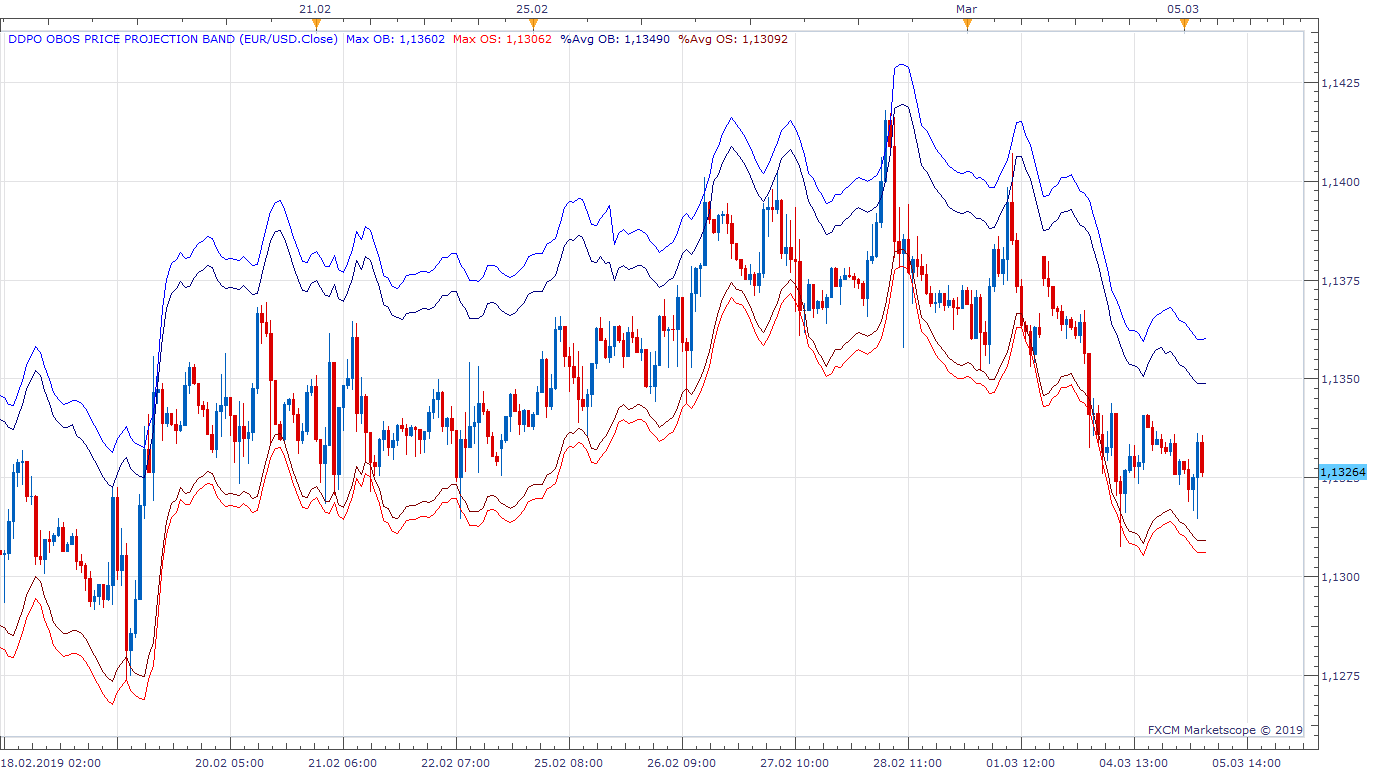The image size is (1376, 775).
Task: Click the 18.02.2019 02:00 time label
Action: 50,762
